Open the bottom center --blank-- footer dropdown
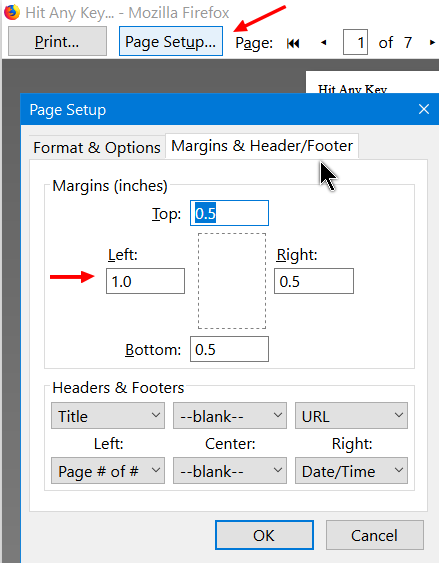 point(230,471)
